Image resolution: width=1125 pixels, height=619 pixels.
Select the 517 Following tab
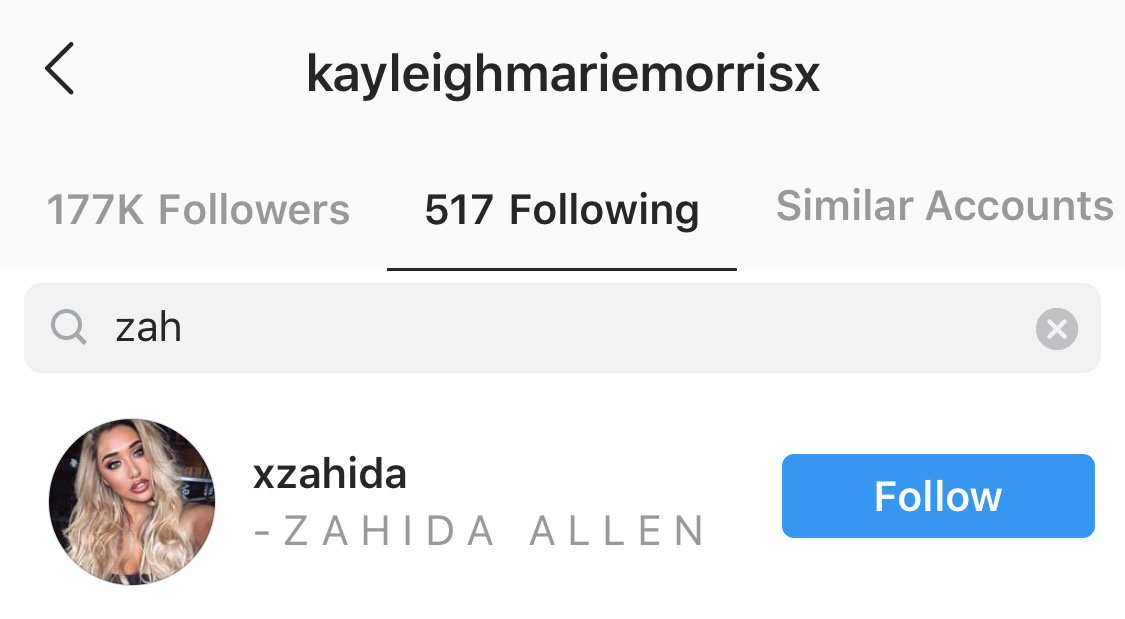coord(562,209)
